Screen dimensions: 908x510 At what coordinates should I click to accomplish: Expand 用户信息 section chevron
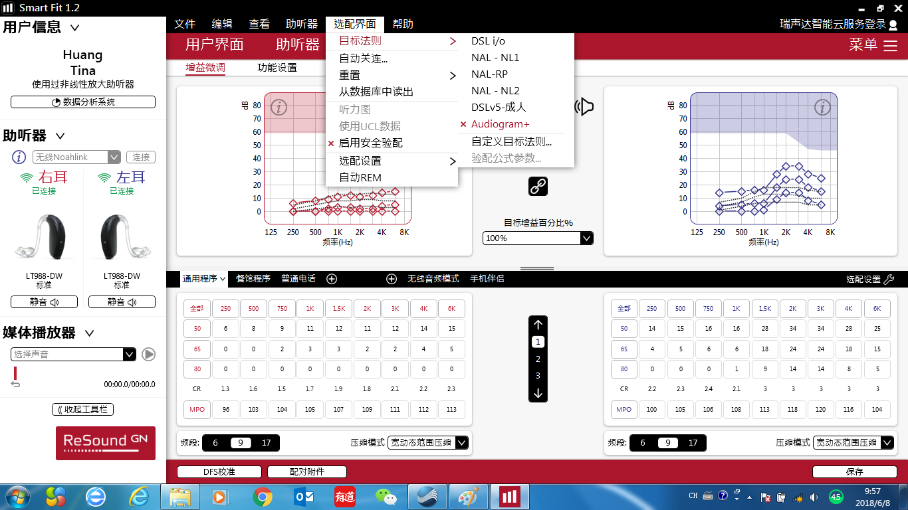(75, 27)
